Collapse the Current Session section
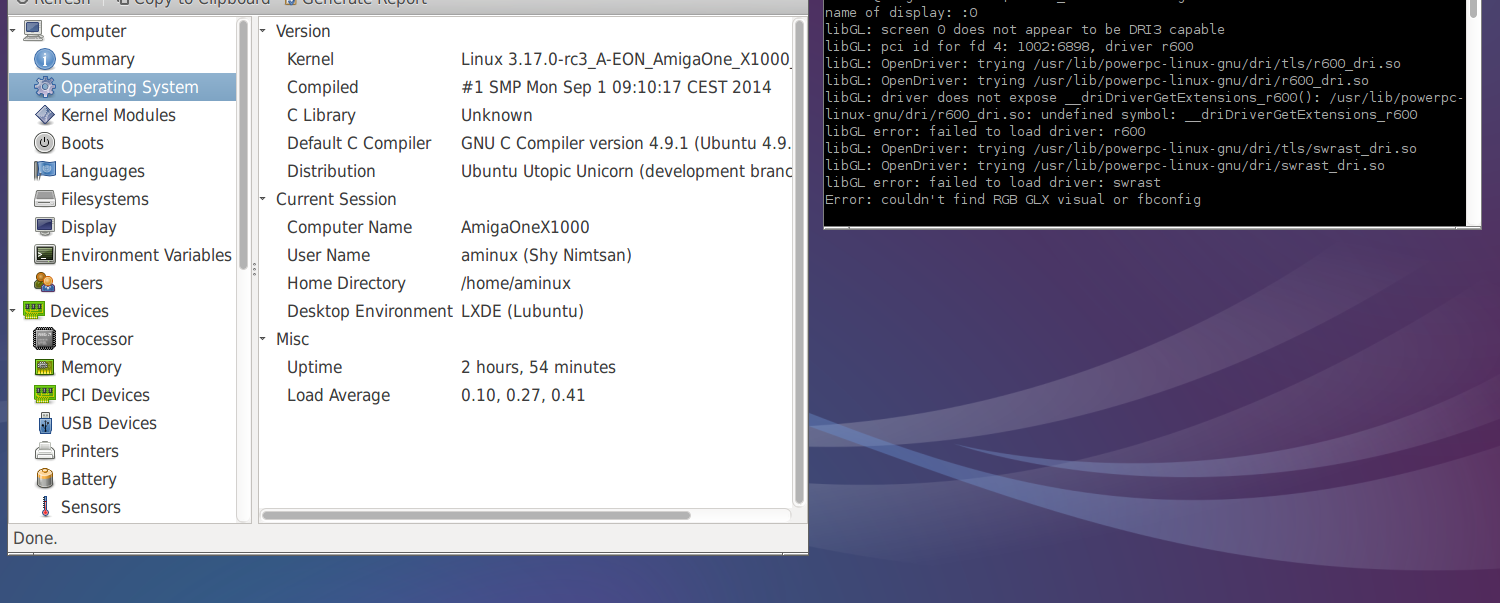 click(x=264, y=199)
